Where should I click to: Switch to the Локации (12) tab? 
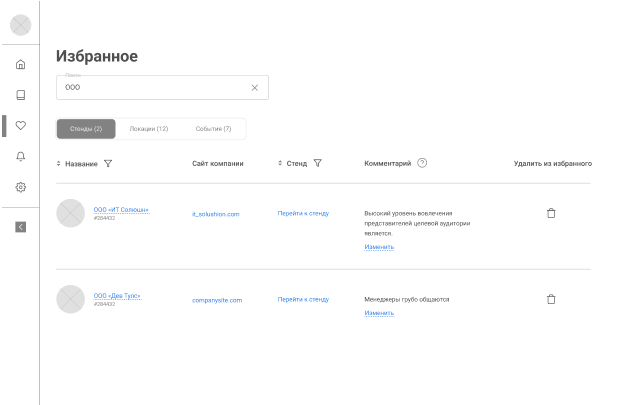[x=149, y=129]
